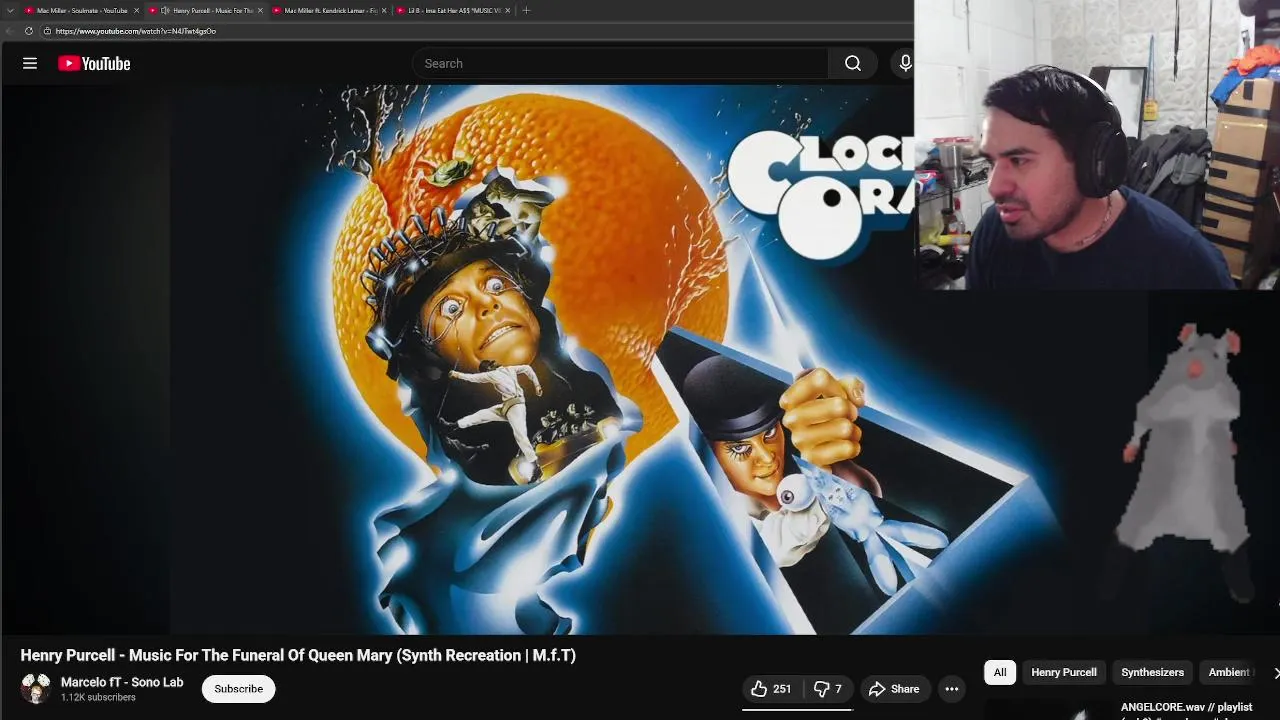Like the video with 251 likes
The height and width of the screenshot is (720, 1280).
771,689
